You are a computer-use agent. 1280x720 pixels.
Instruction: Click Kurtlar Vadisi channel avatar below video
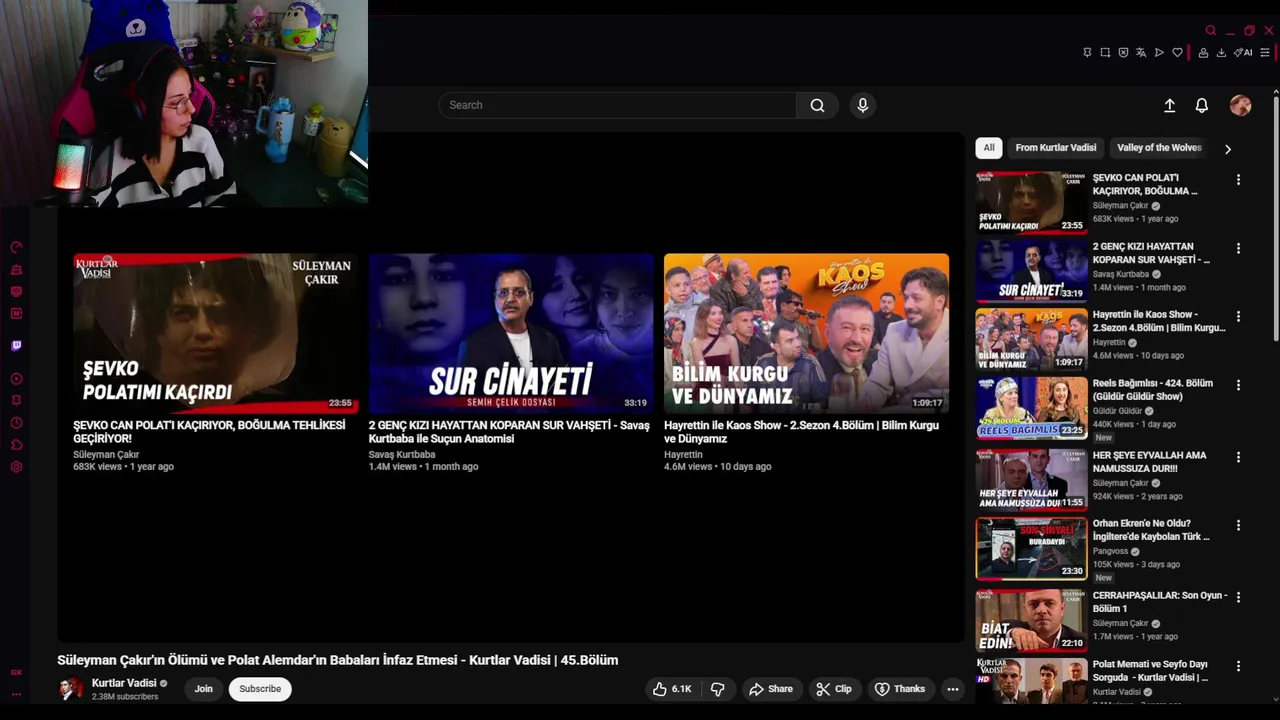coord(70,689)
